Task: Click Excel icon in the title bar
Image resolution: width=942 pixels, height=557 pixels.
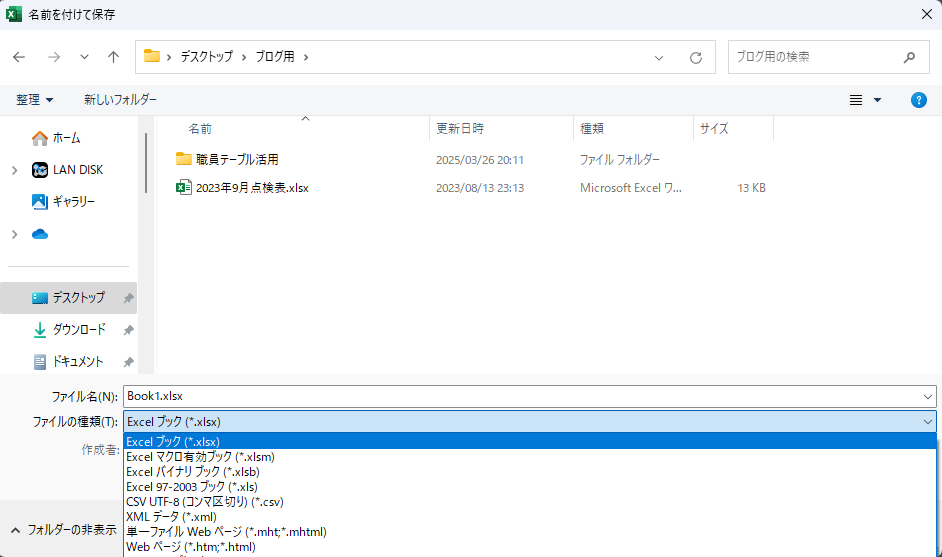Action: (13, 14)
